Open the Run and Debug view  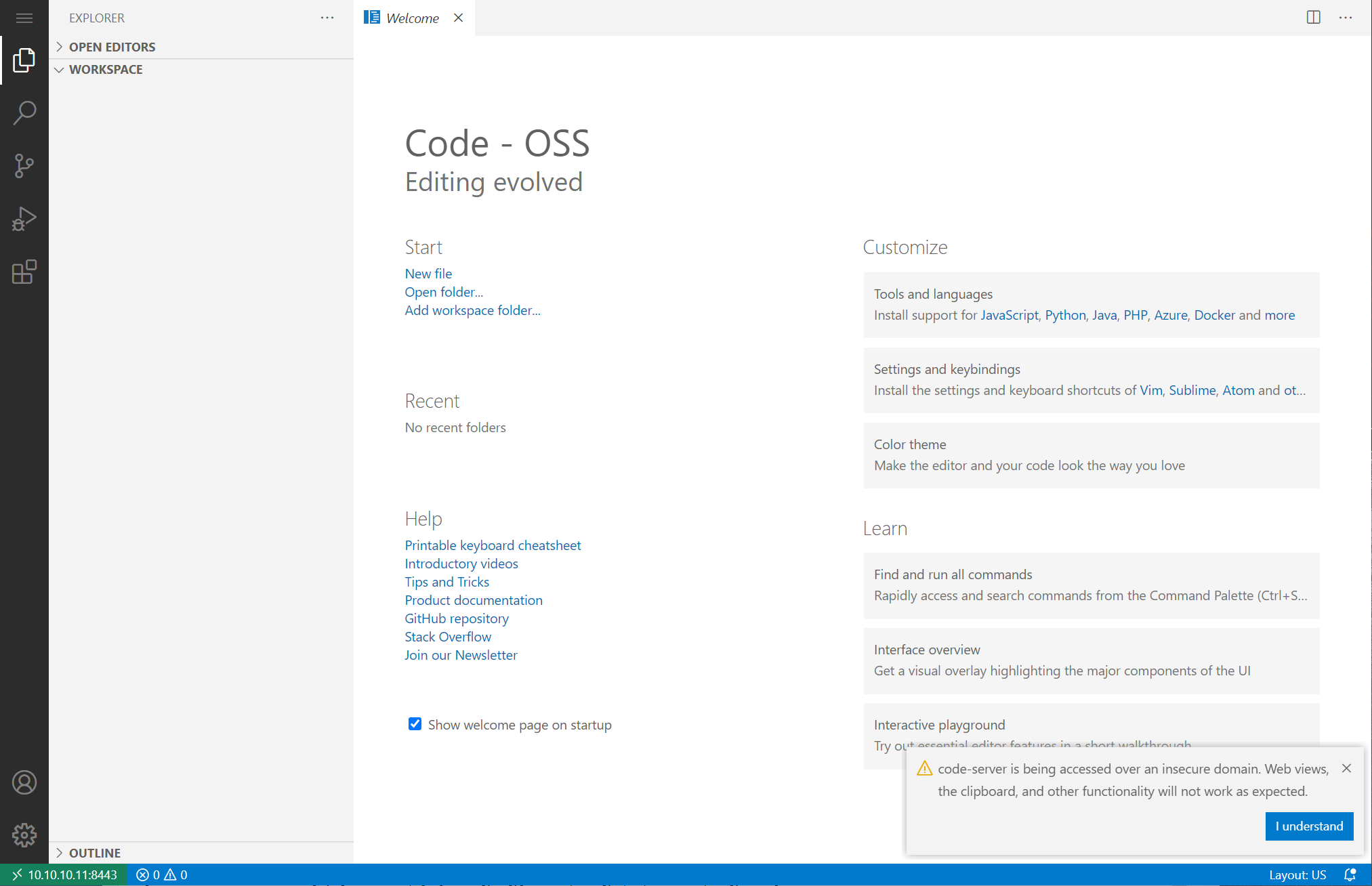24,219
